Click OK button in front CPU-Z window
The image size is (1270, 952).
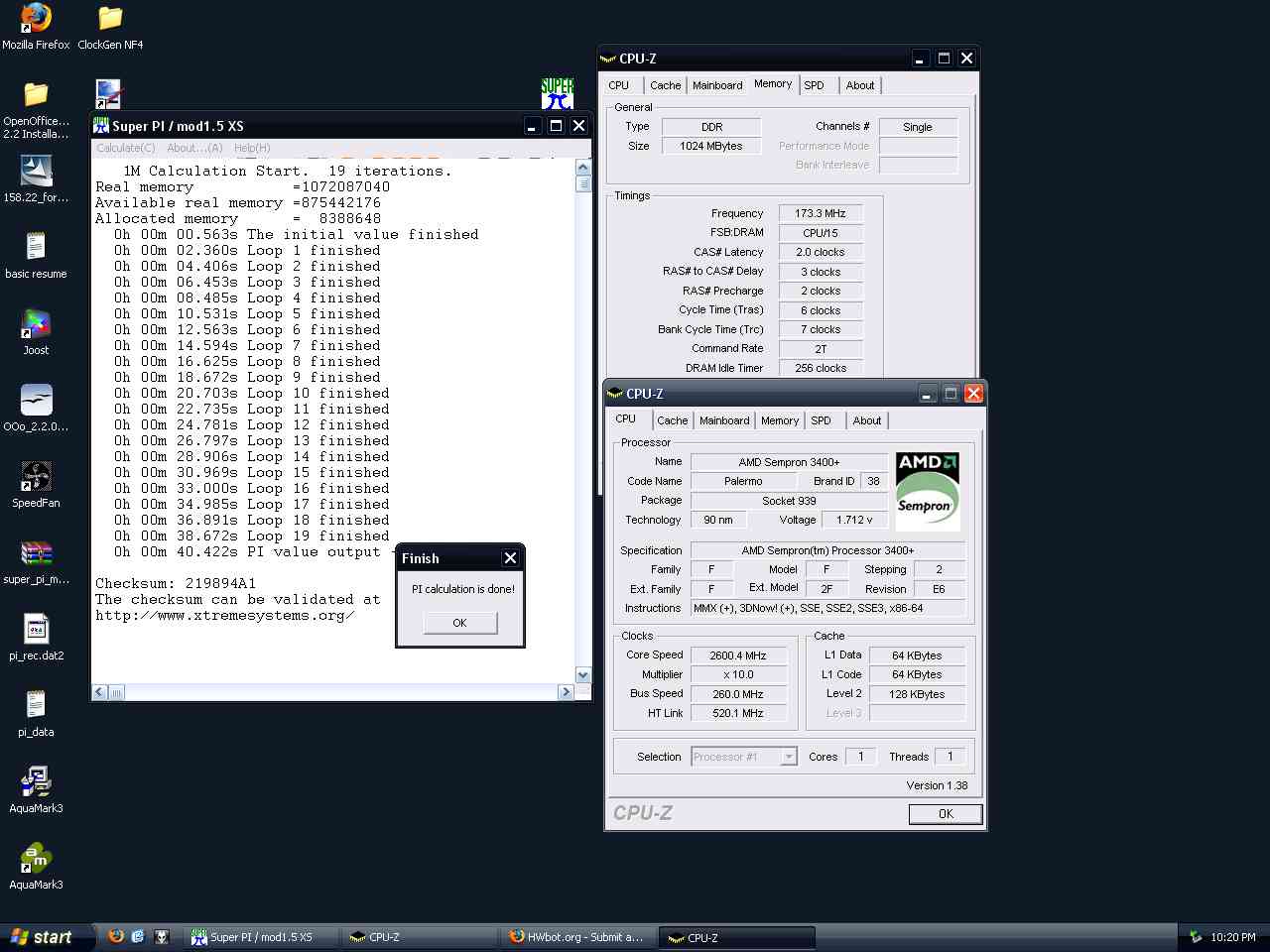[946, 813]
